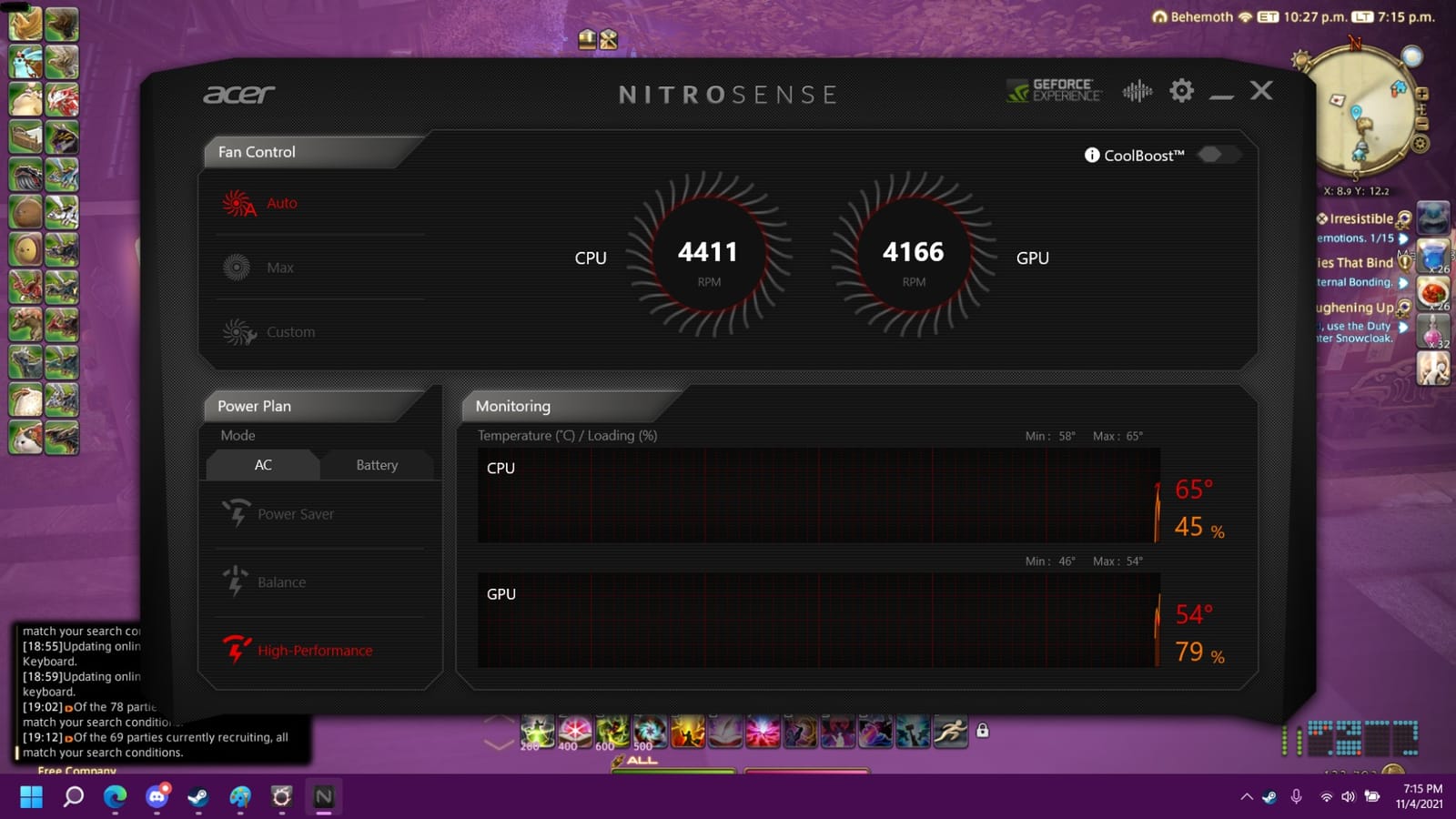Click the hotbar action labeled 600
This screenshot has height=819, width=1456.
[612, 732]
